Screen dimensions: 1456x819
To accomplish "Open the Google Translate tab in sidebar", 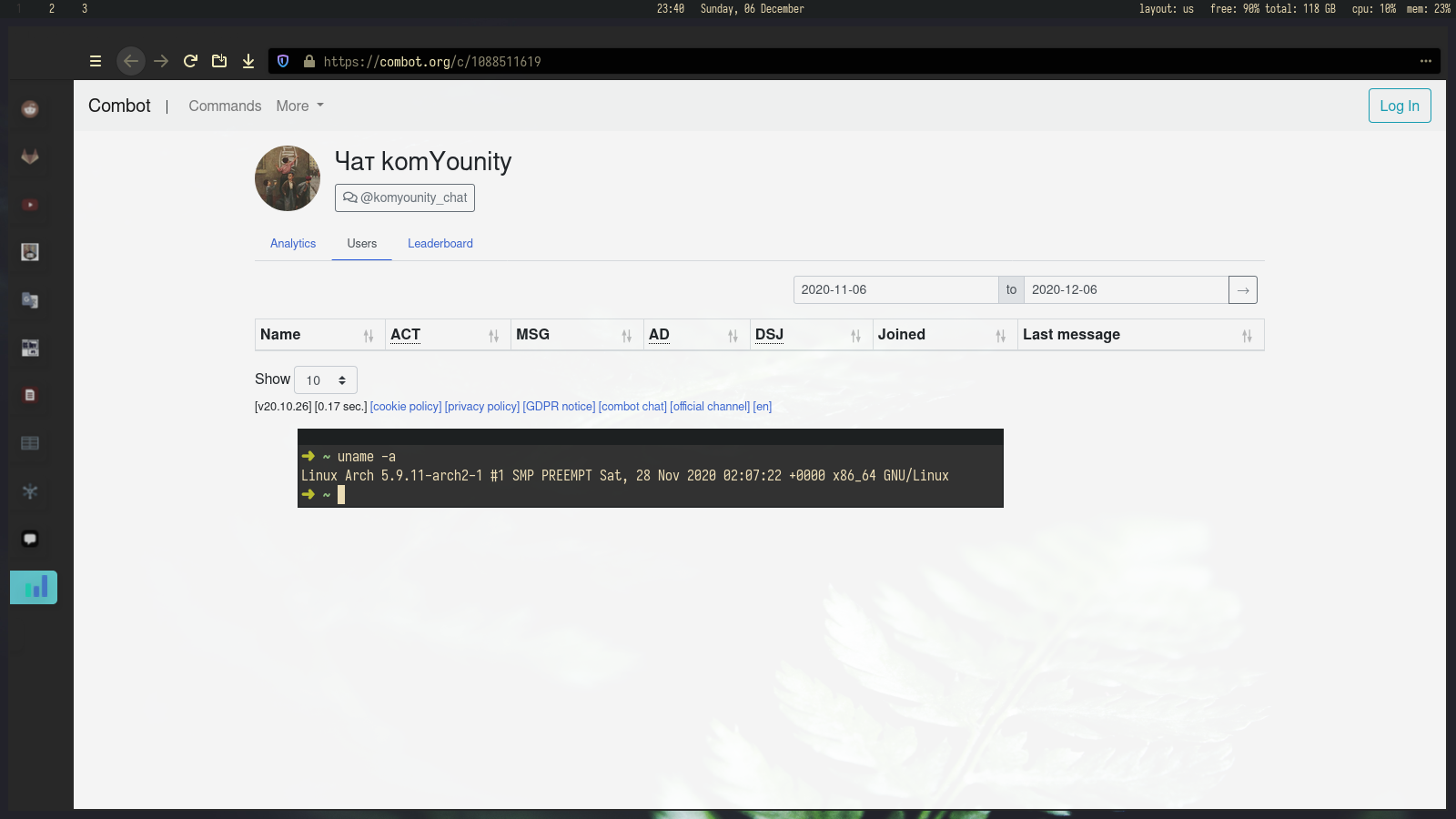I will 30,300.
